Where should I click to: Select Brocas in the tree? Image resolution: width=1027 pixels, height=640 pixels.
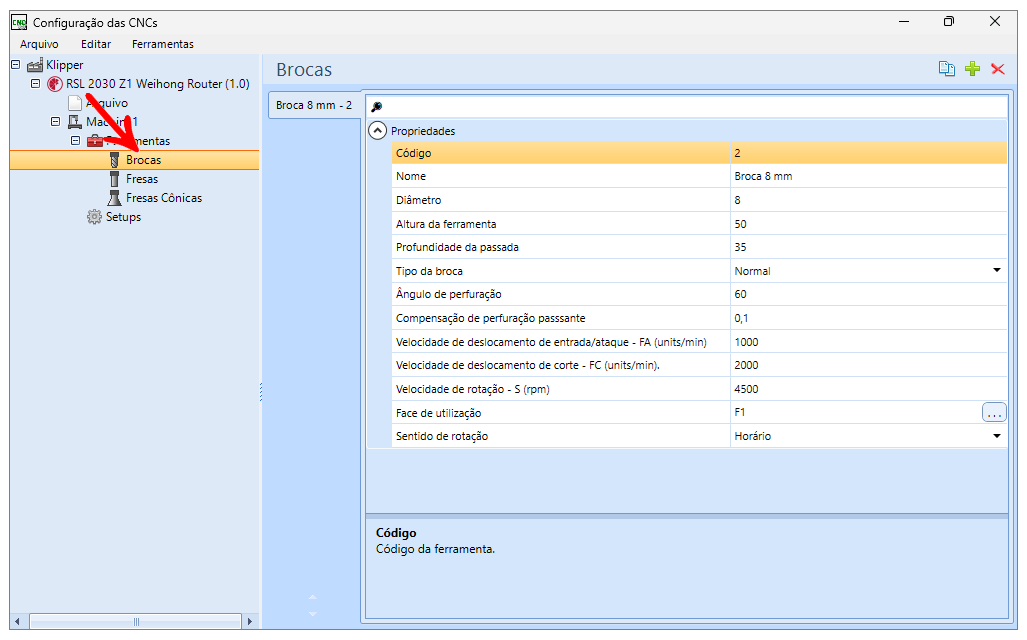[143, 160]
